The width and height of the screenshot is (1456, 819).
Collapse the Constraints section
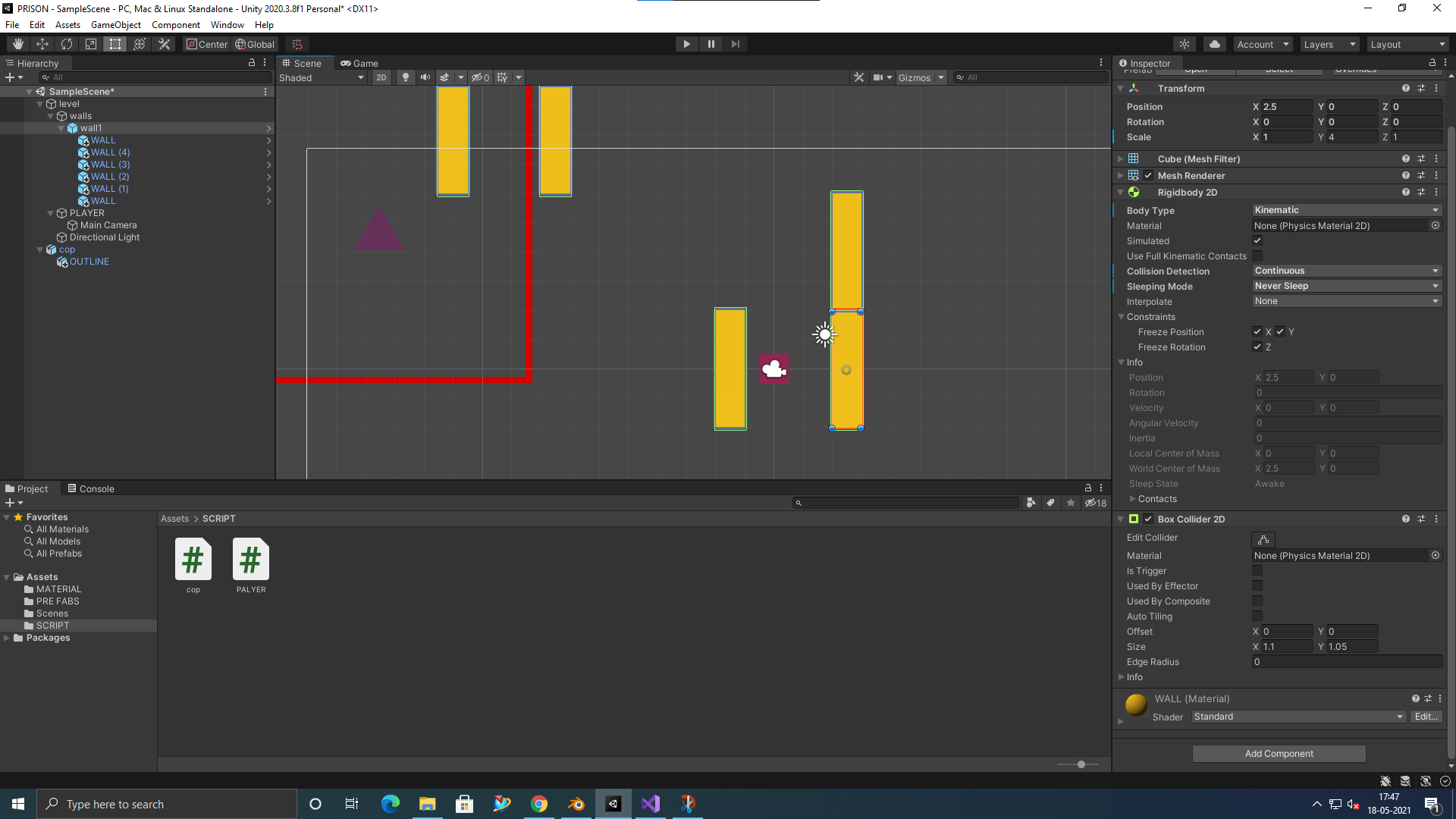(1122, 316)
